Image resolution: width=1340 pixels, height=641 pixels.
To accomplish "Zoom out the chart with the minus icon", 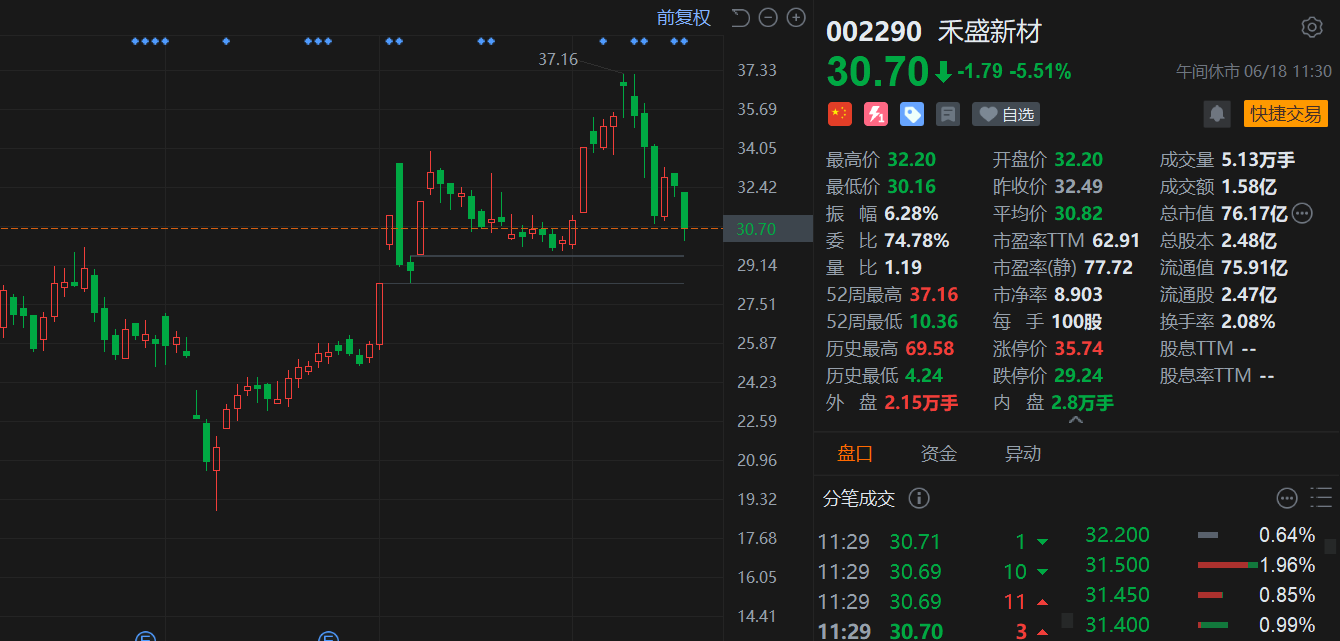I will click(768, 17).
